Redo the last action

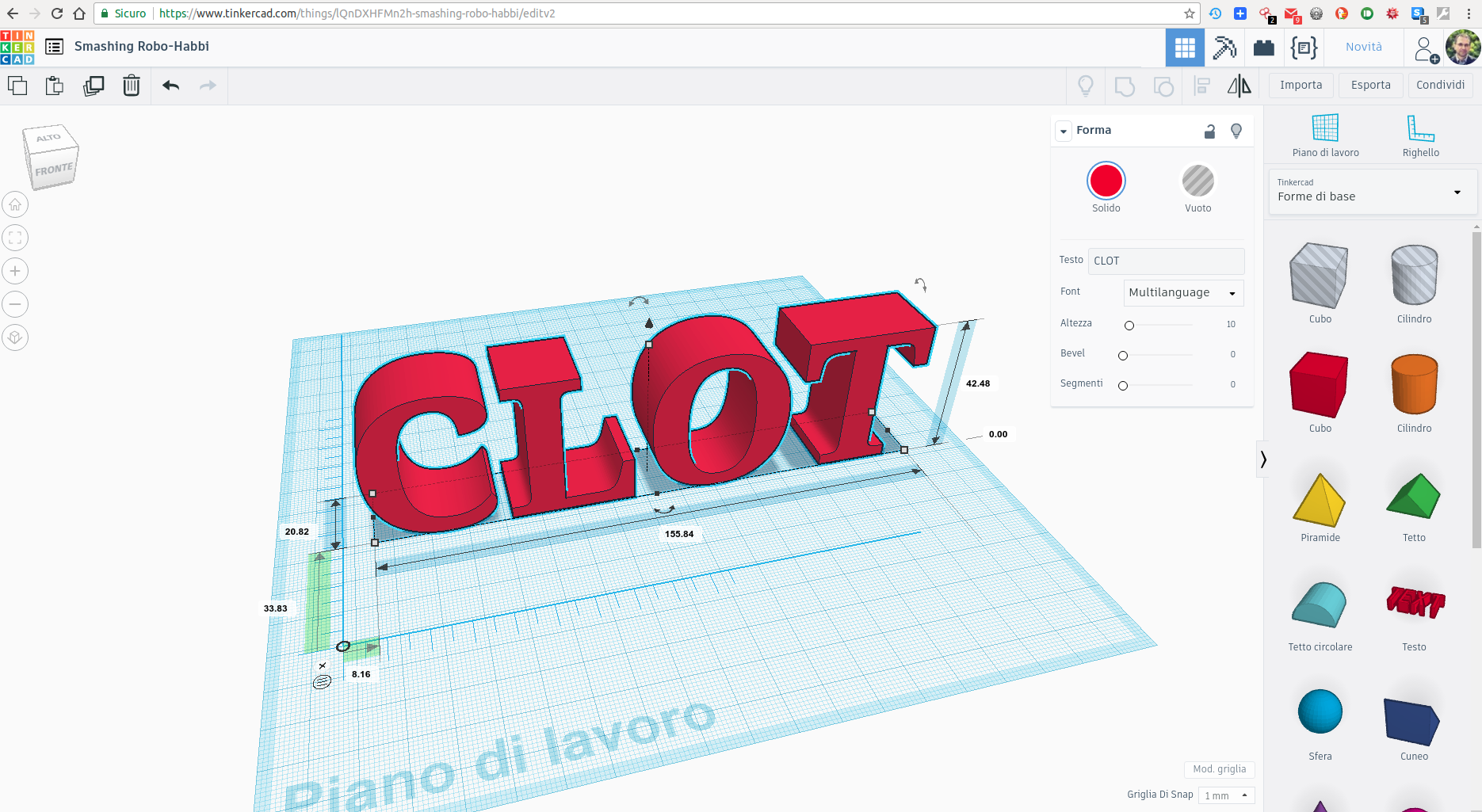(x=208, y=86)
